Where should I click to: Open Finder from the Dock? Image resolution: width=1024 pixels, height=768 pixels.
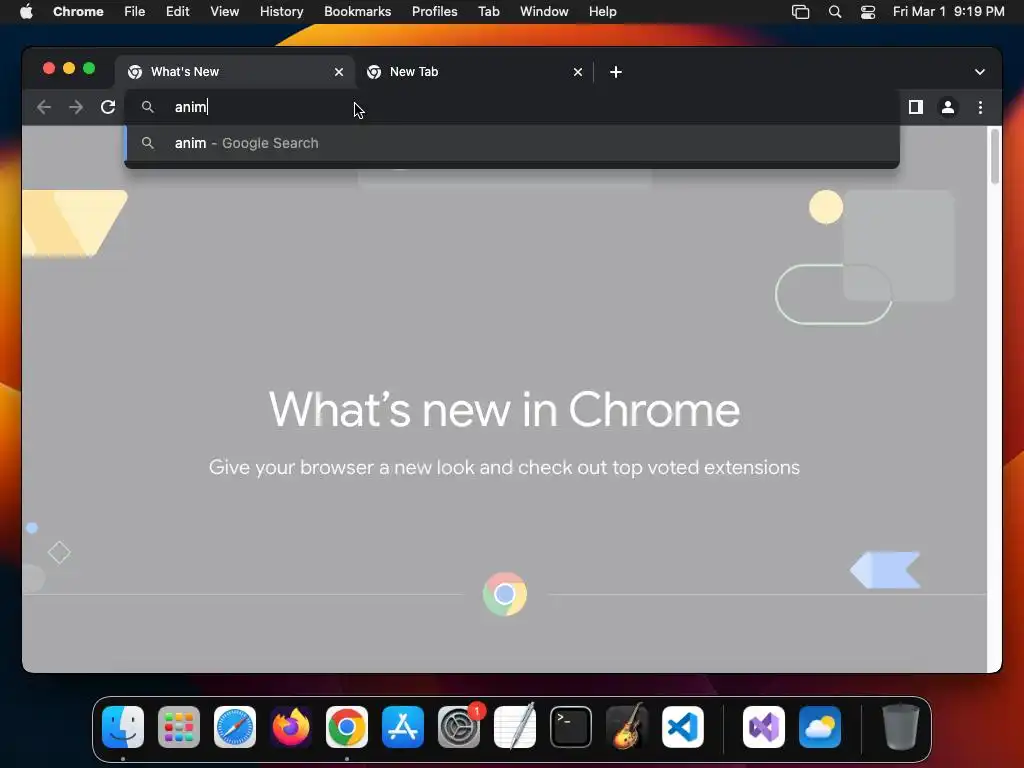click(123, 727)
